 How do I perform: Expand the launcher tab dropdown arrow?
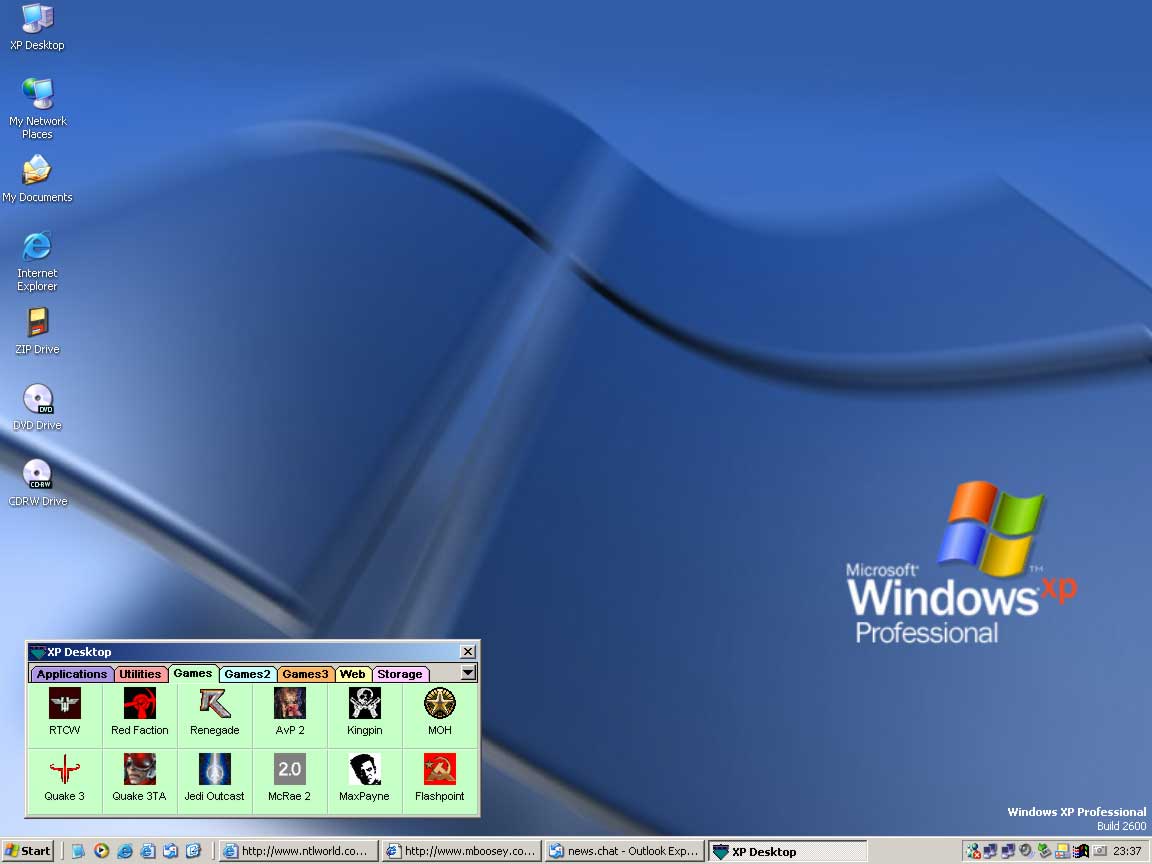468,673
